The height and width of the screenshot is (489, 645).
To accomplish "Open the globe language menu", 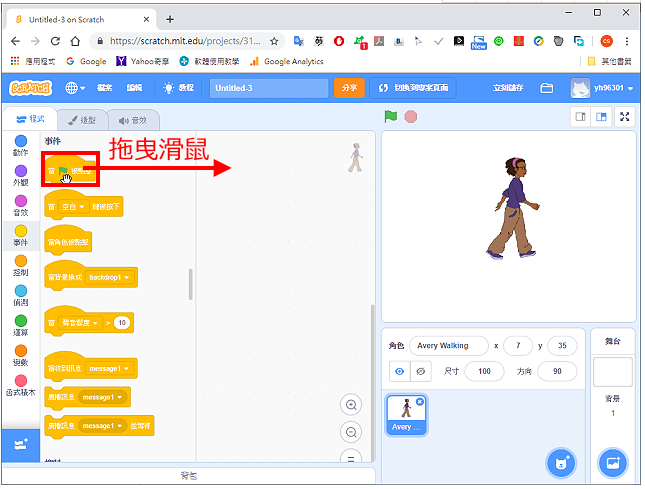I will pyautogui.click(x=75, y=88).
